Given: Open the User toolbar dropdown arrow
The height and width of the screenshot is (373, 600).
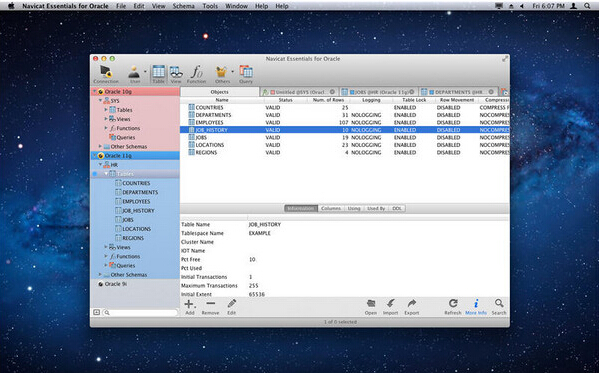Looking at the screenshot, I should click(145, 71).
